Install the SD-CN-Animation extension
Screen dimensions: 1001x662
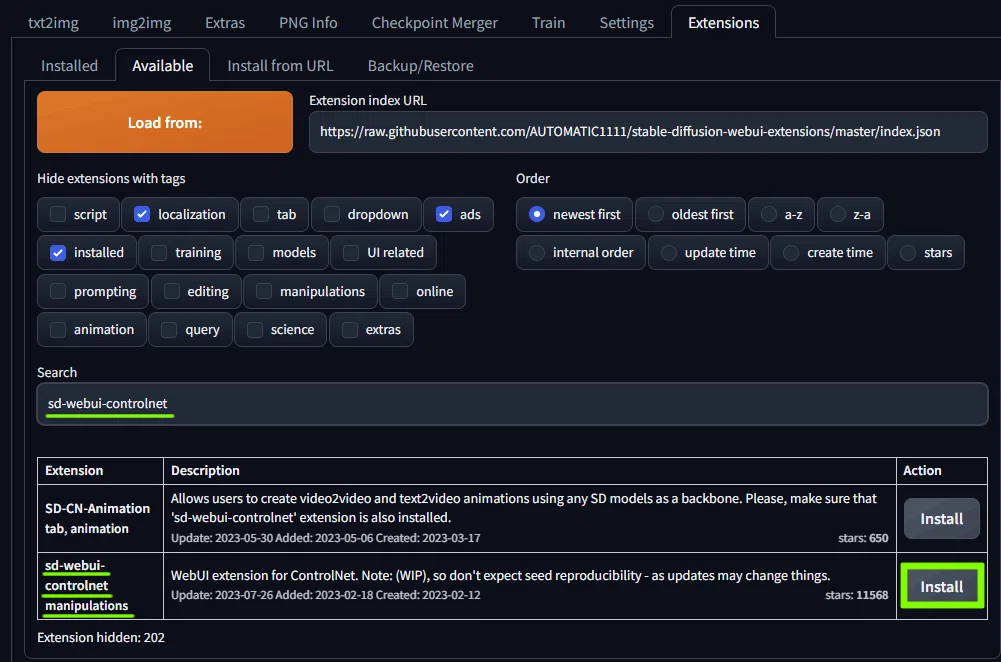coord(942,518)
